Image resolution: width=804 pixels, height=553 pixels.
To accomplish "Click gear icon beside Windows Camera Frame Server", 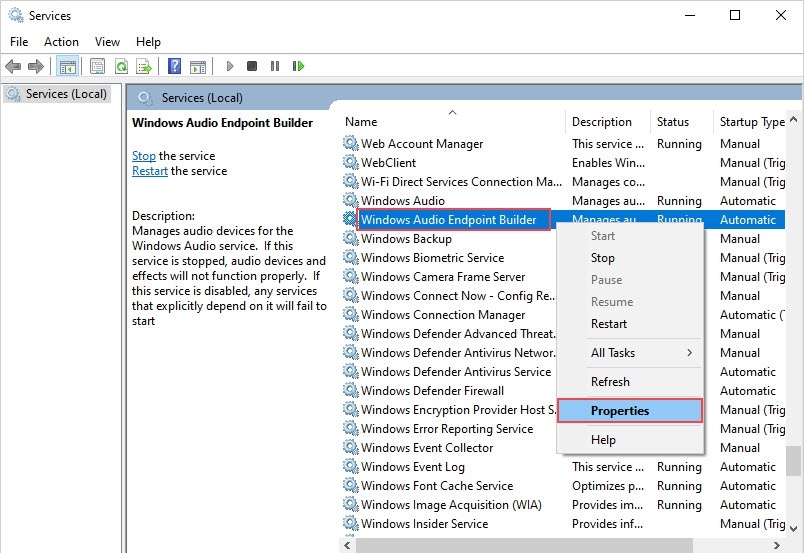I will tap(351, 276).
